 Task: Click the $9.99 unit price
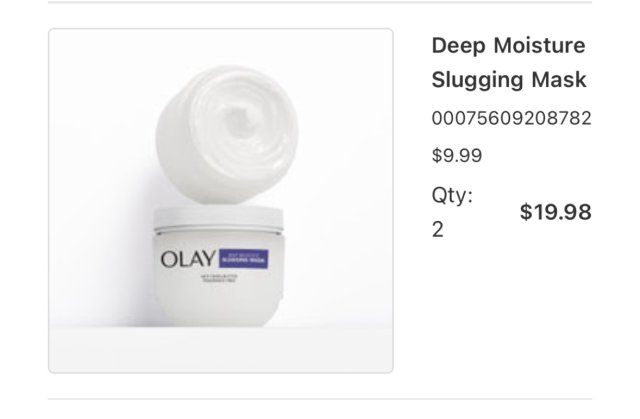(457, 155)
